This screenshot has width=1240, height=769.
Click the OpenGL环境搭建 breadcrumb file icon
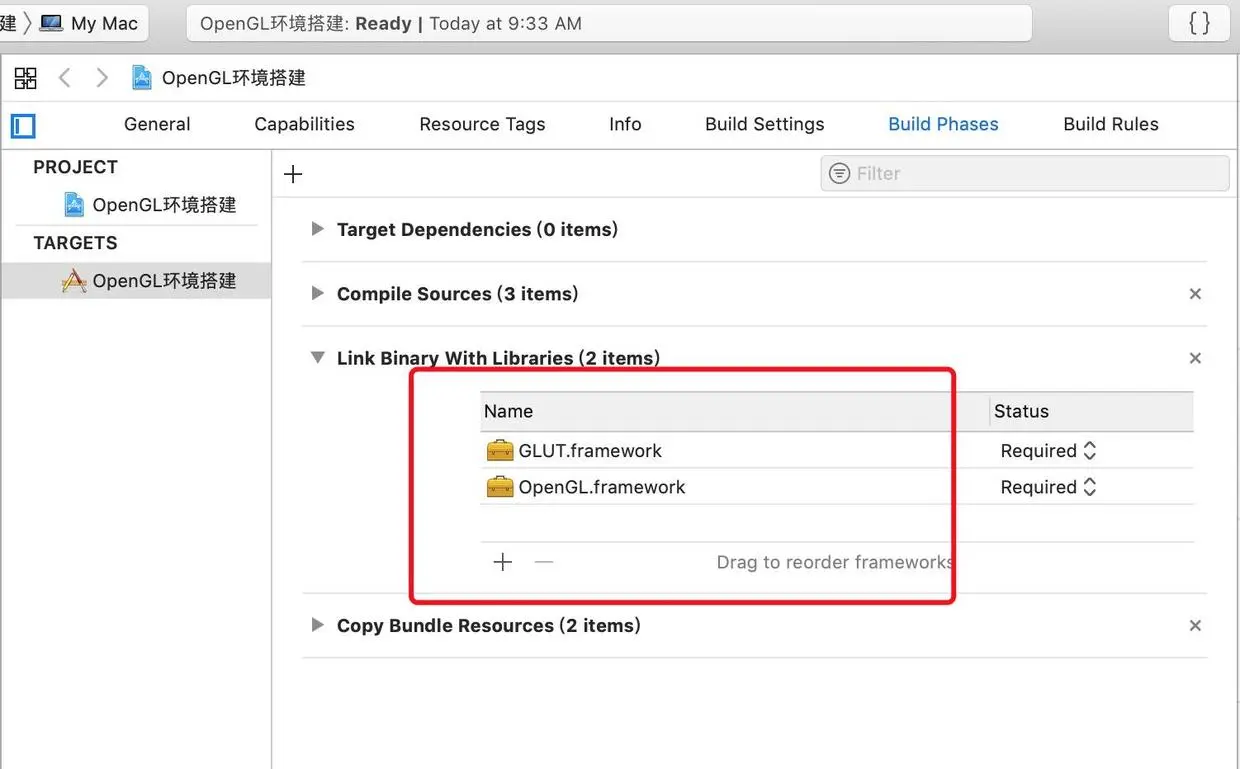tap(142, 78)
